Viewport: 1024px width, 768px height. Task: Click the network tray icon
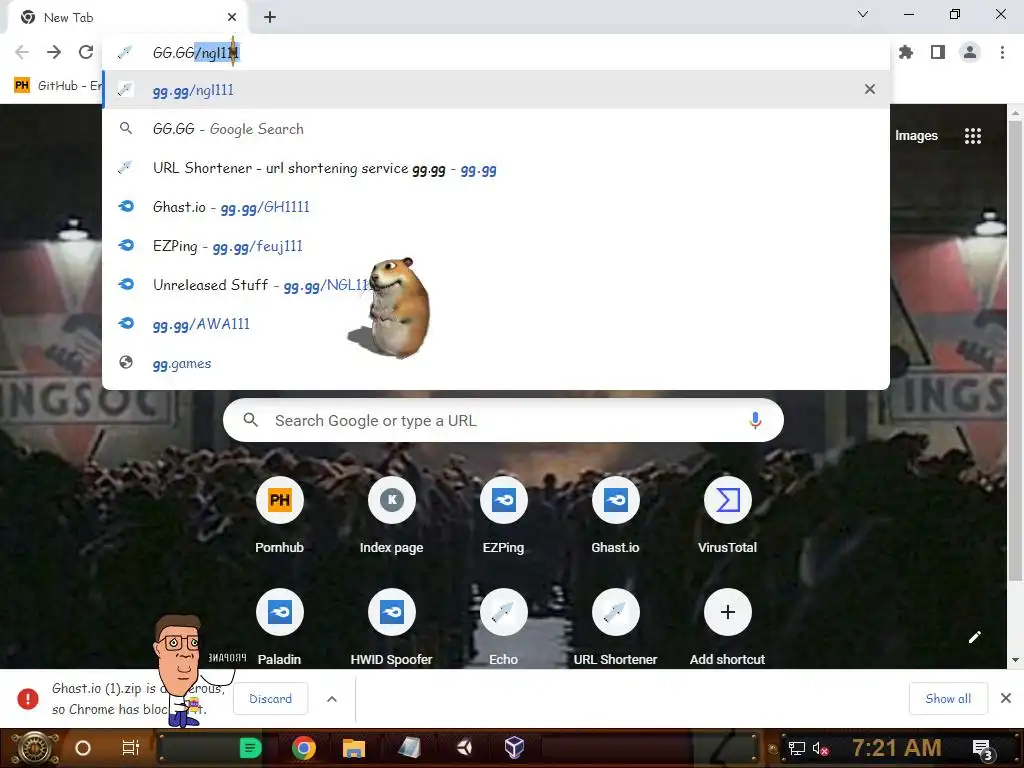point(797,748)
